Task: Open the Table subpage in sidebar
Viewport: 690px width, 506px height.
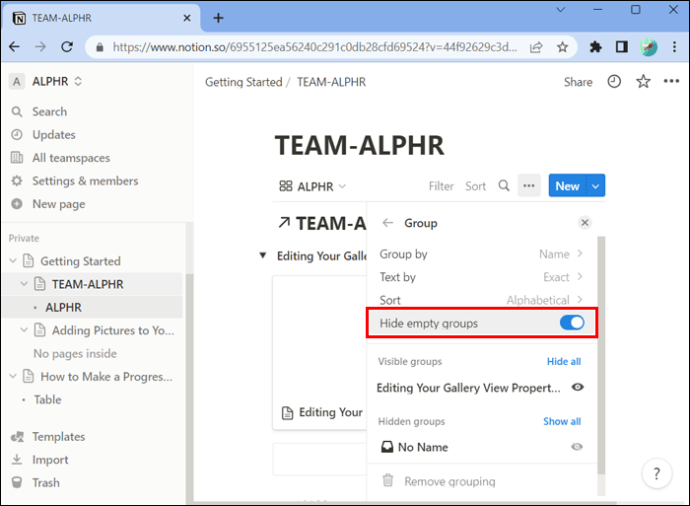Action: 48,400
